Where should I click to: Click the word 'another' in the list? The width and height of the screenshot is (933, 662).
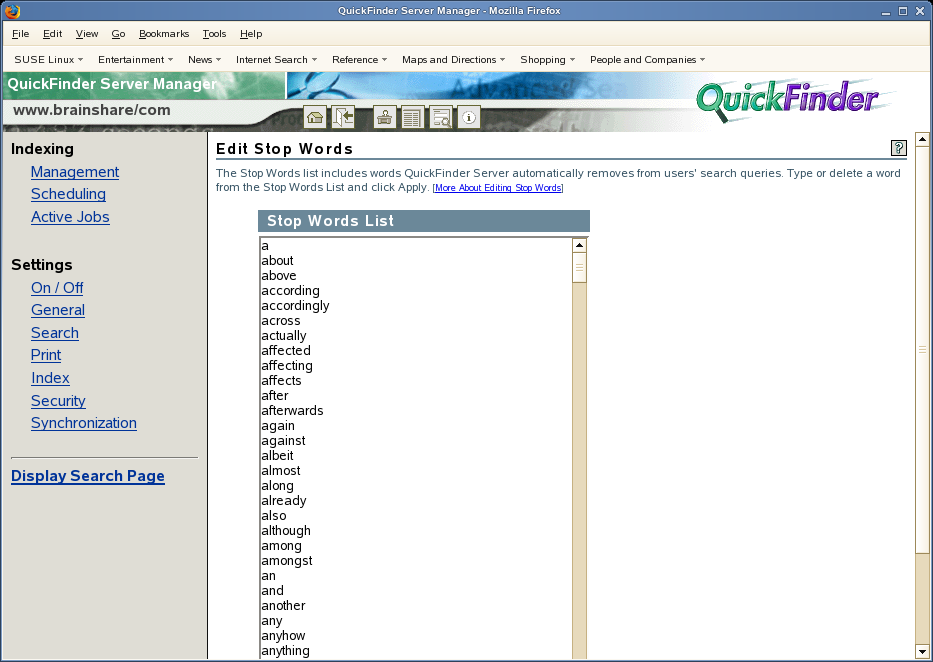point(283,605)
